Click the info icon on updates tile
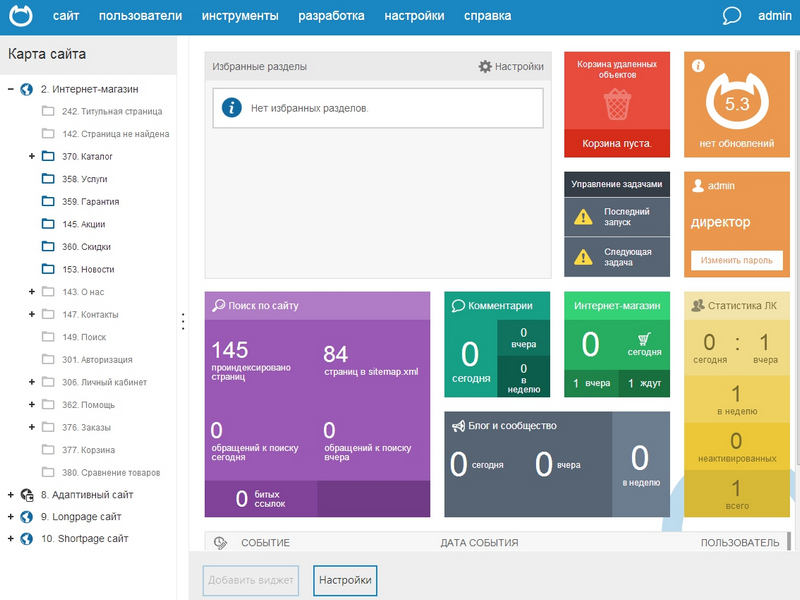 point(698,66)
